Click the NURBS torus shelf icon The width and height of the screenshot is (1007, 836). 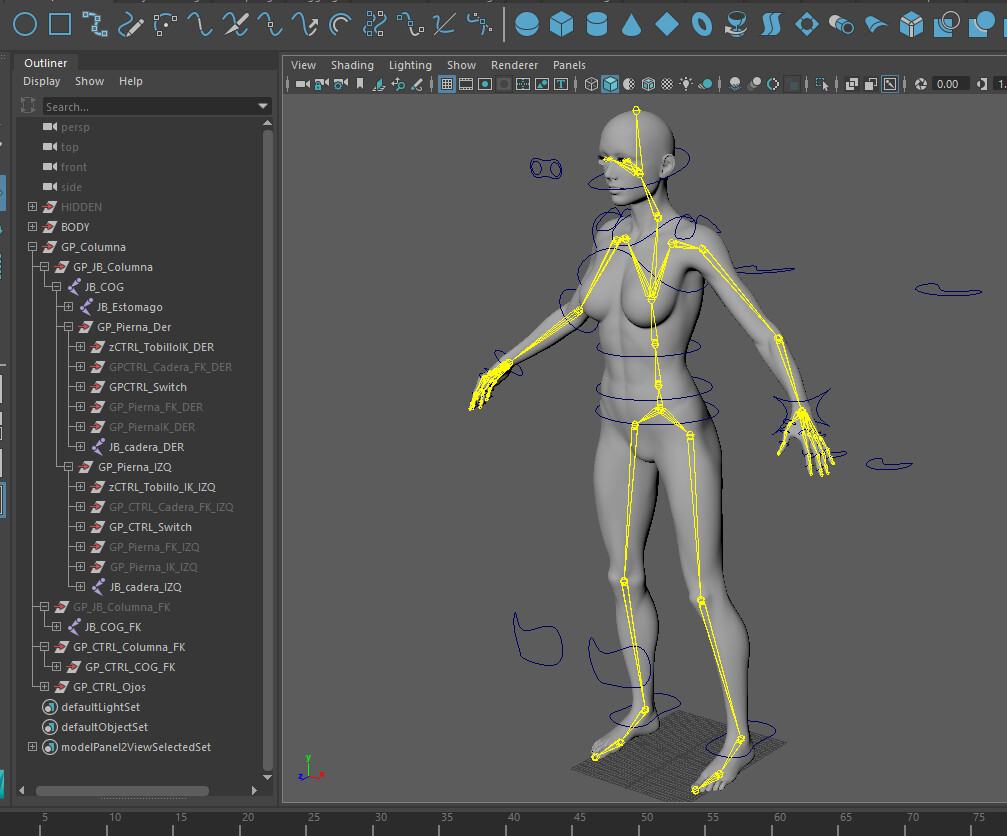coord(701,23)
